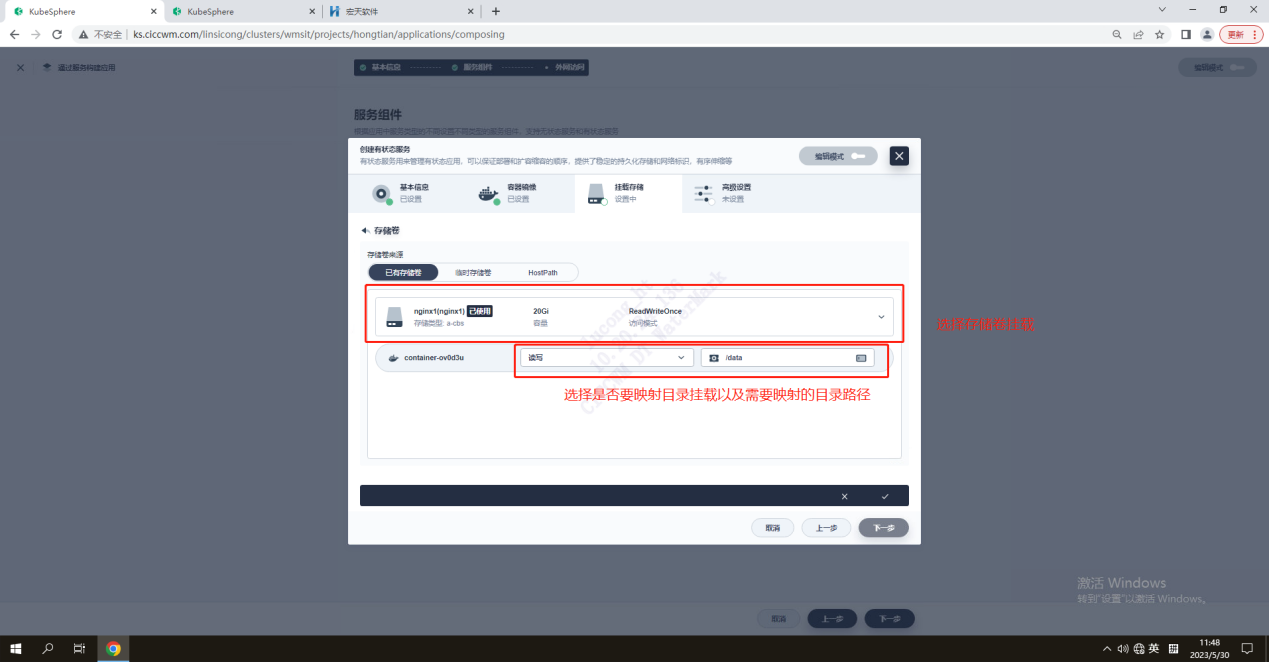Open the 基本信息 step tab
1269x662 pixels.
[403, 193]
